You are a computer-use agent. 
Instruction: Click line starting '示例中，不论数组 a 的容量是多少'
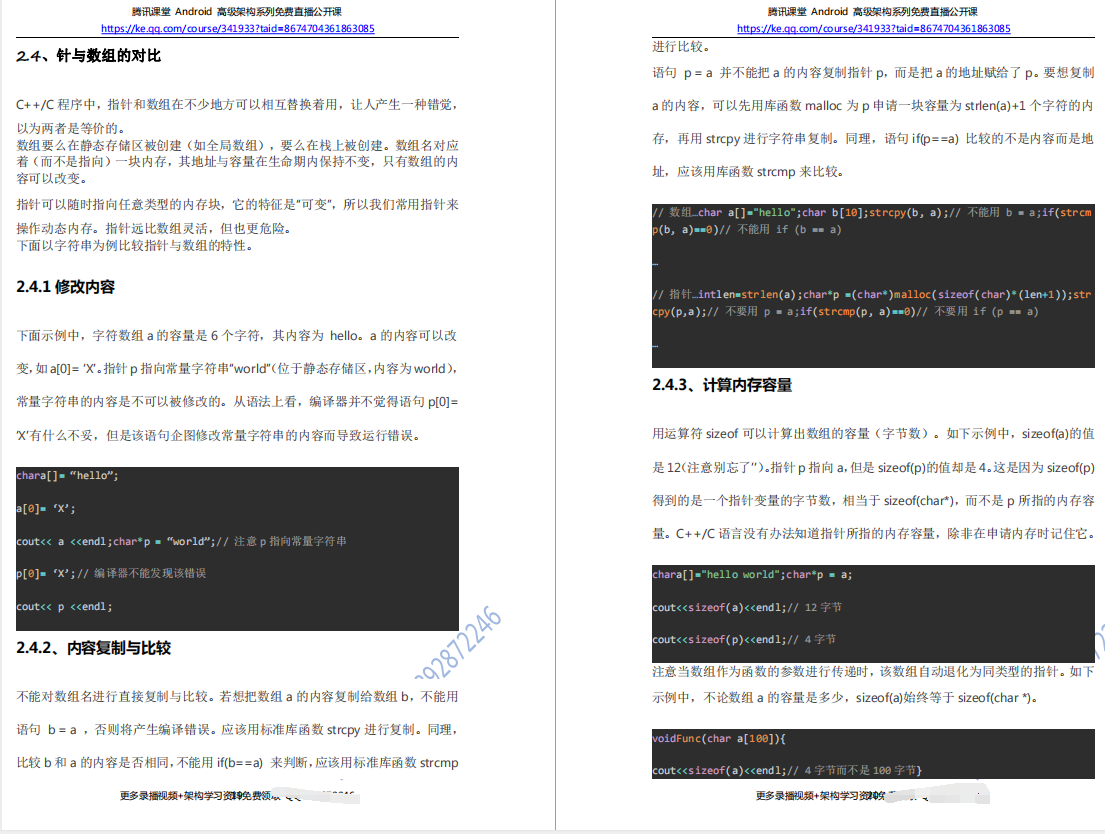[x=845, y=698]
